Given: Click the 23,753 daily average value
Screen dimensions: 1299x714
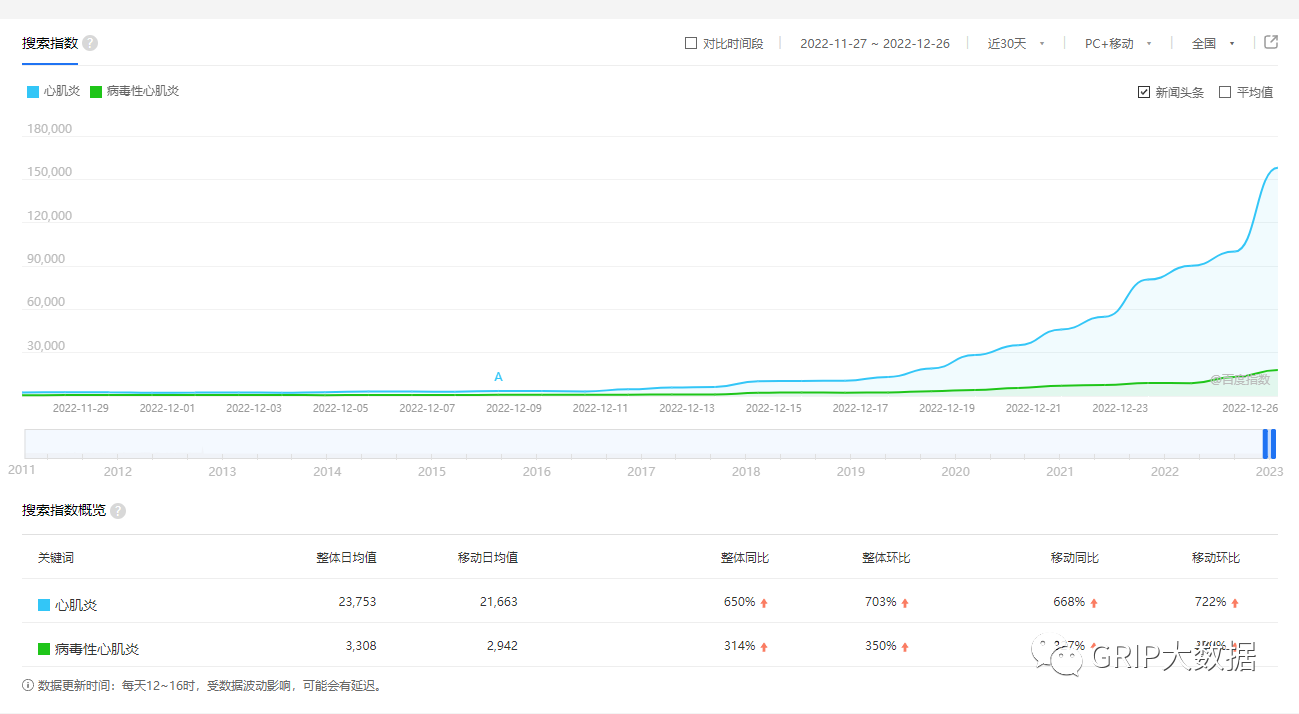Looking at the screenshot, I should coord(357,602).
